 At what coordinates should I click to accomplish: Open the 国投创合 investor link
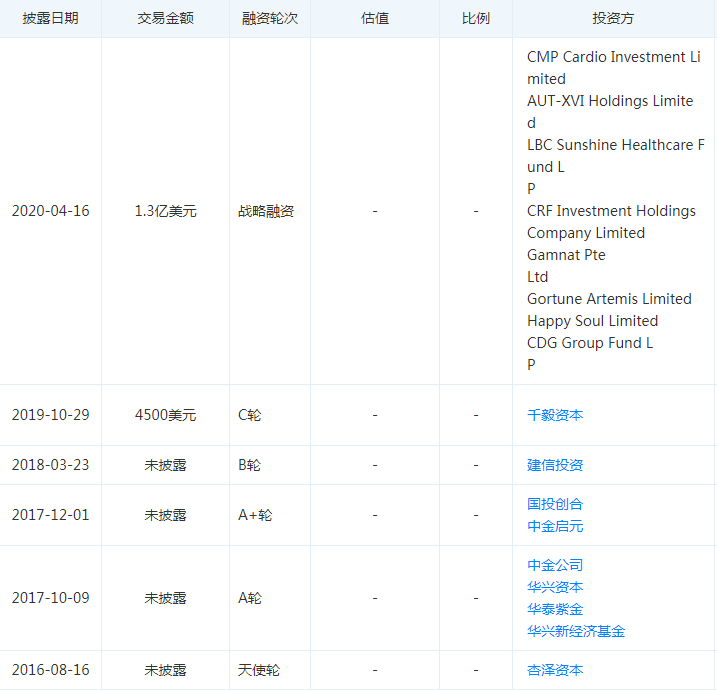click(555, 504)
